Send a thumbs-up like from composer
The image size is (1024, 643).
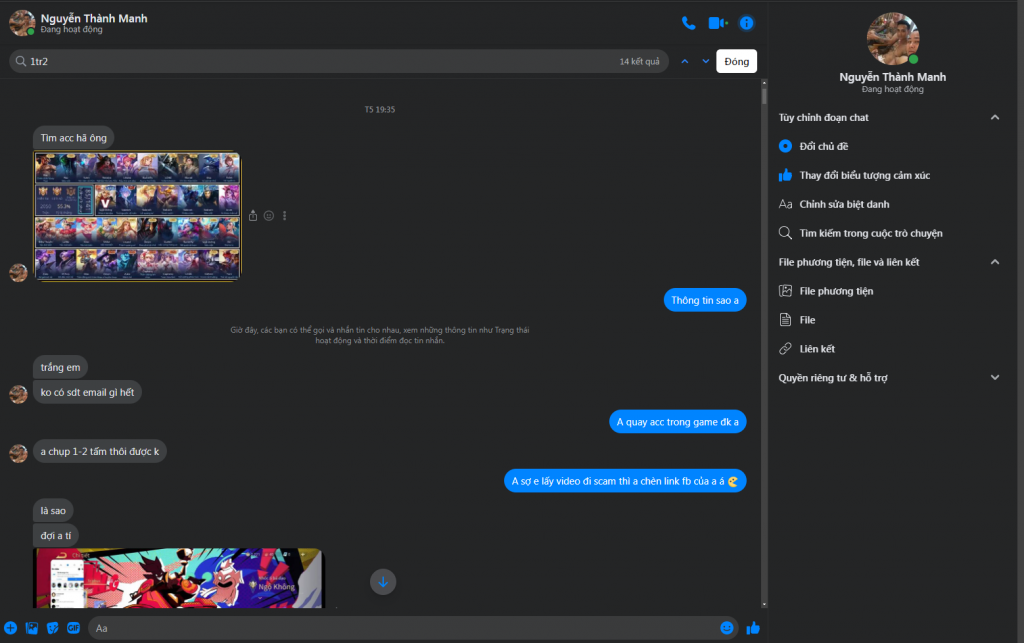[x=753, y=628]
